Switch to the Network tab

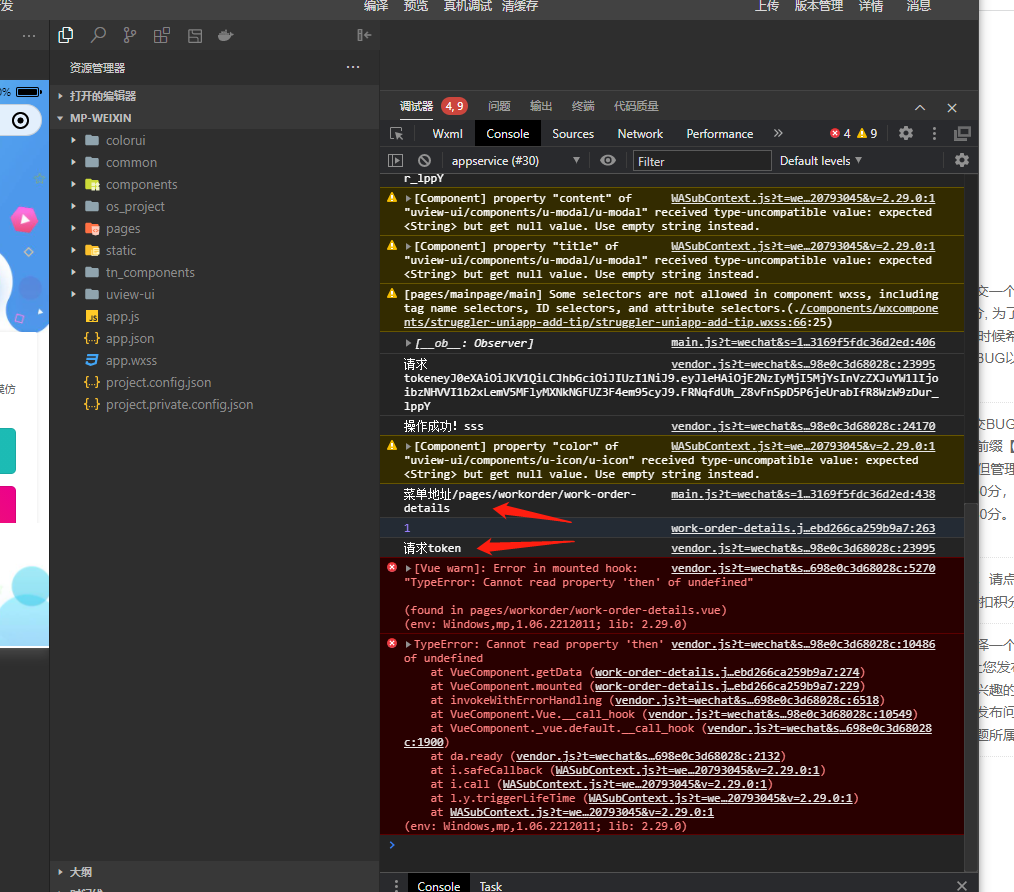(x=640, y=134)
